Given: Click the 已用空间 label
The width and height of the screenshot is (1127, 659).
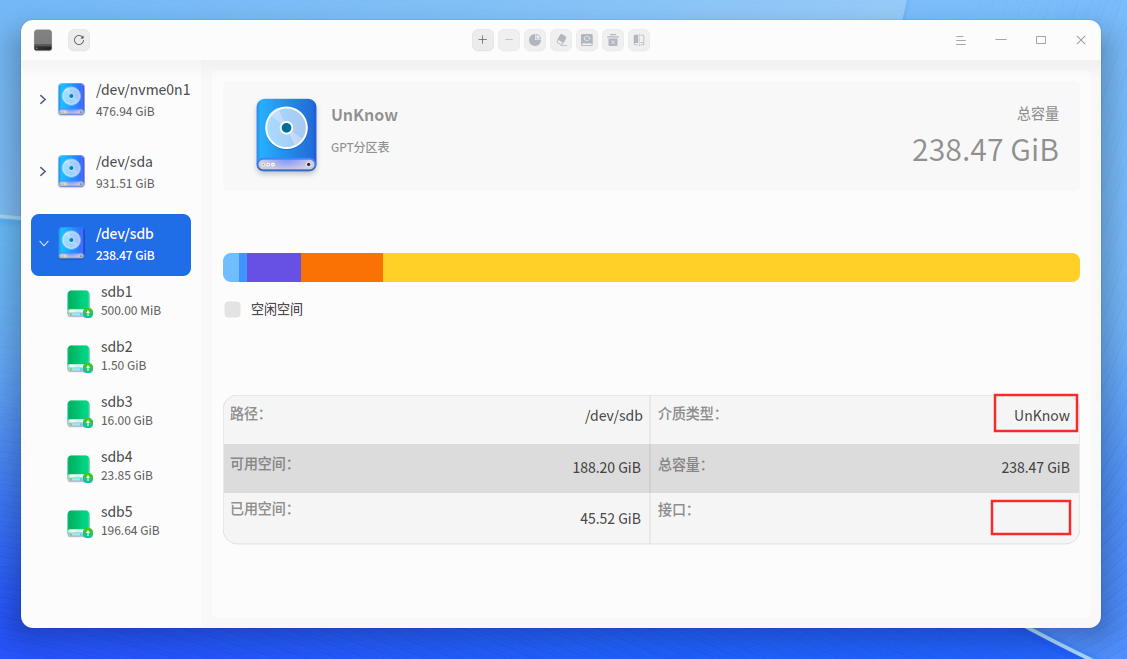Looking at the screenshot, I should click(x=261, y=510).
